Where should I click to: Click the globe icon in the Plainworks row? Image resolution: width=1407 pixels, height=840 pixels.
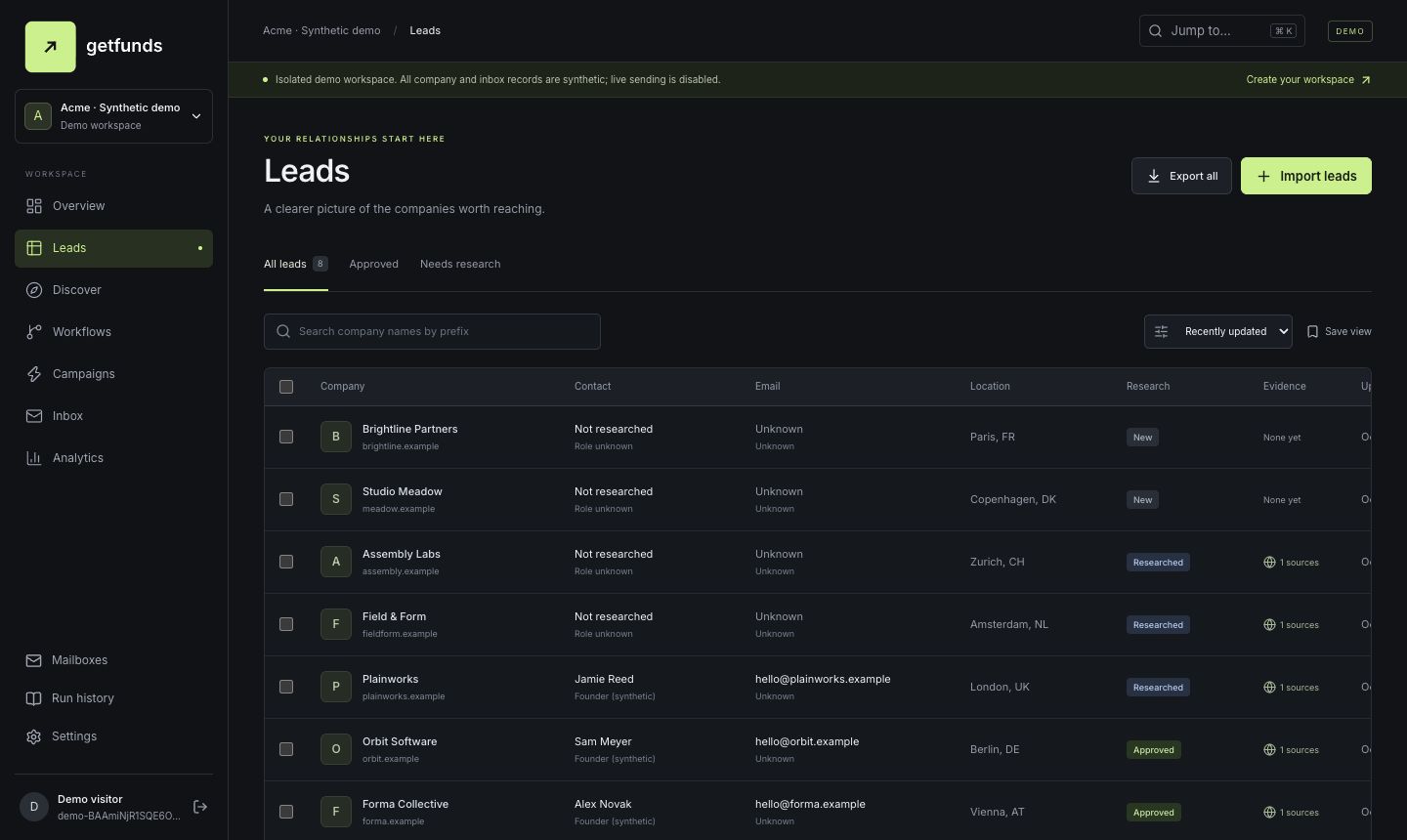pos(1269,688)
